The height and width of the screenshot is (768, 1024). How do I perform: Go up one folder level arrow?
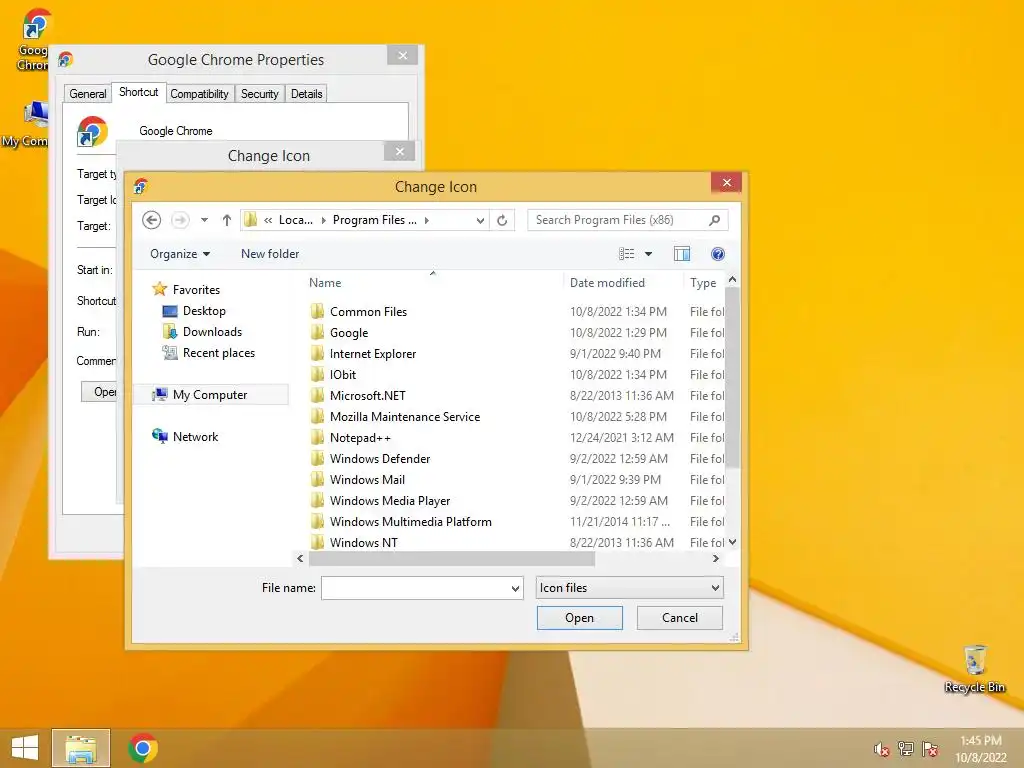pos(227,220)
